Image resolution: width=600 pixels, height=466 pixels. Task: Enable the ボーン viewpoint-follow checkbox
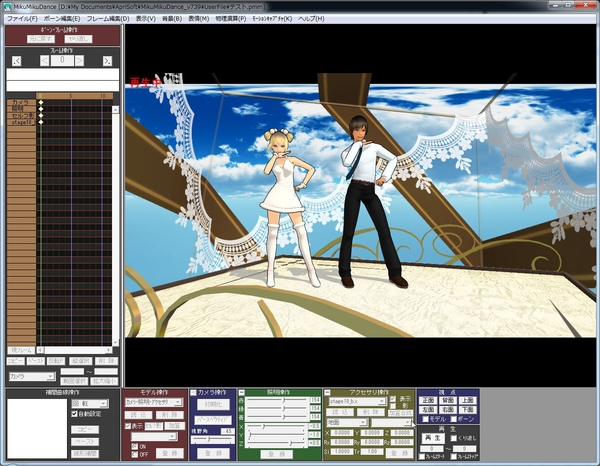tap(453, 419)
